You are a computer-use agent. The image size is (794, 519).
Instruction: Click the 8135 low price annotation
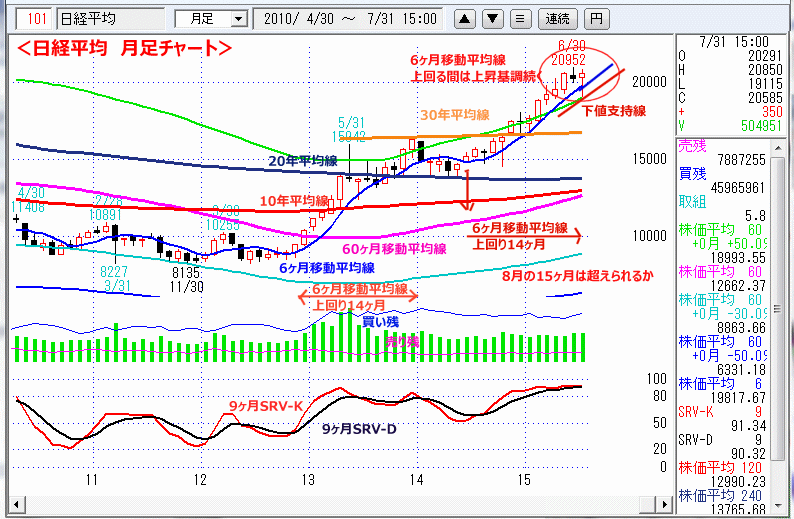(186, 272)
